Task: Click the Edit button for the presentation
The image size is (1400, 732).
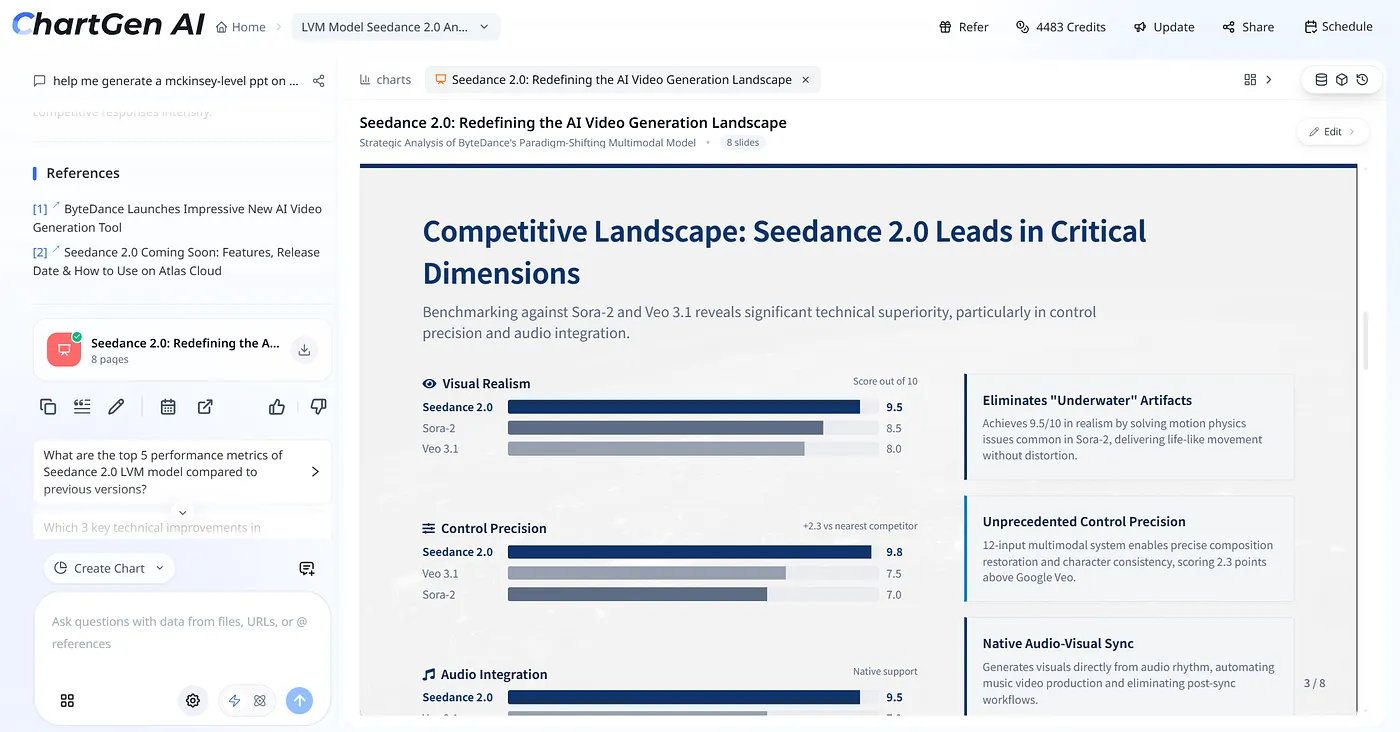Action: coord(1332,132)
